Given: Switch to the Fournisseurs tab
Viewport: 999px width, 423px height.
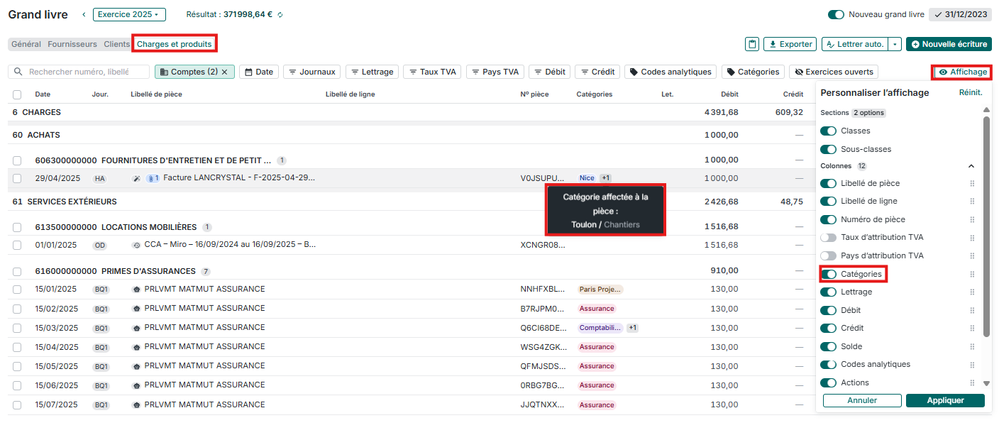Looking at the screenshot, I should pyautogui.click(x=72, y=44).
